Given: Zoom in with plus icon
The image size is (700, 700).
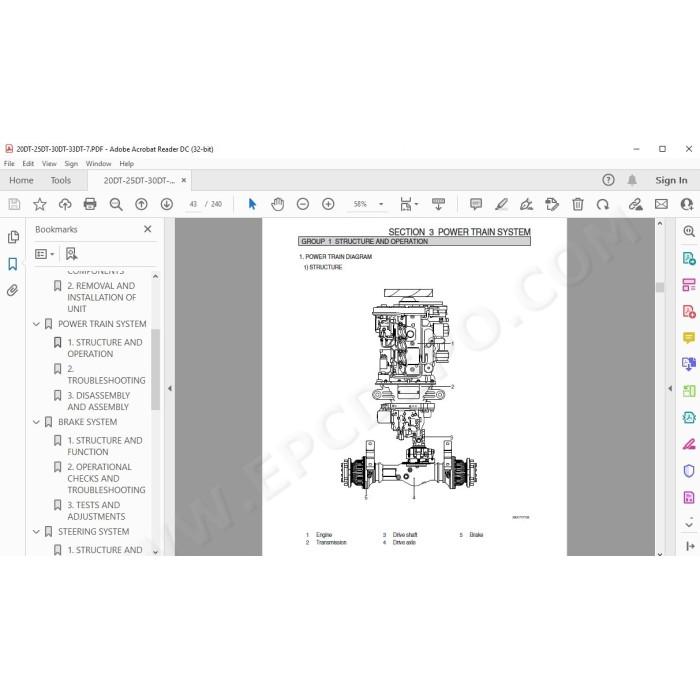Looking at the screenshot, I should [x=328, y=204].
